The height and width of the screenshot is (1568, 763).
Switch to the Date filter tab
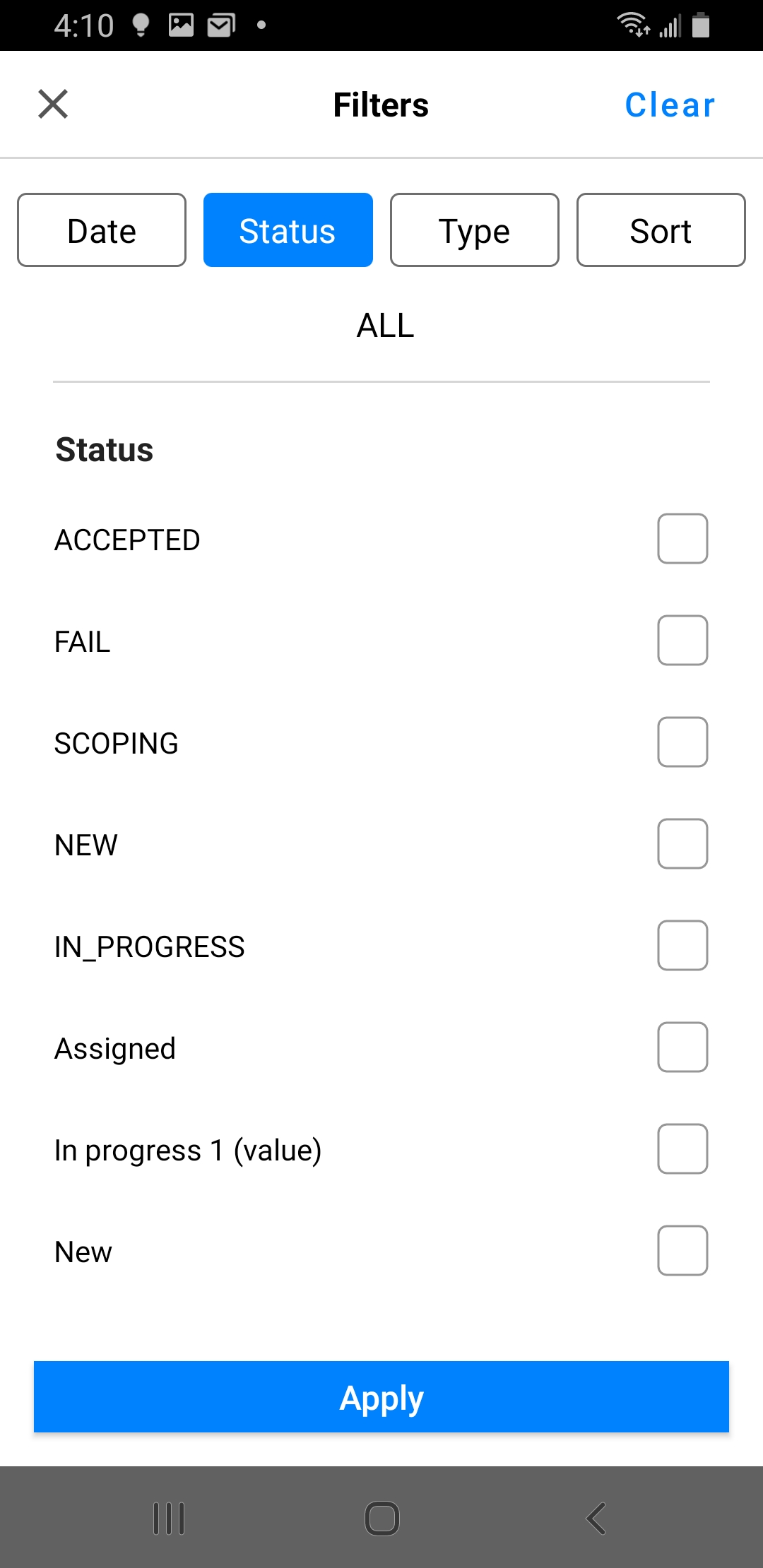click(x=102, y=230)
